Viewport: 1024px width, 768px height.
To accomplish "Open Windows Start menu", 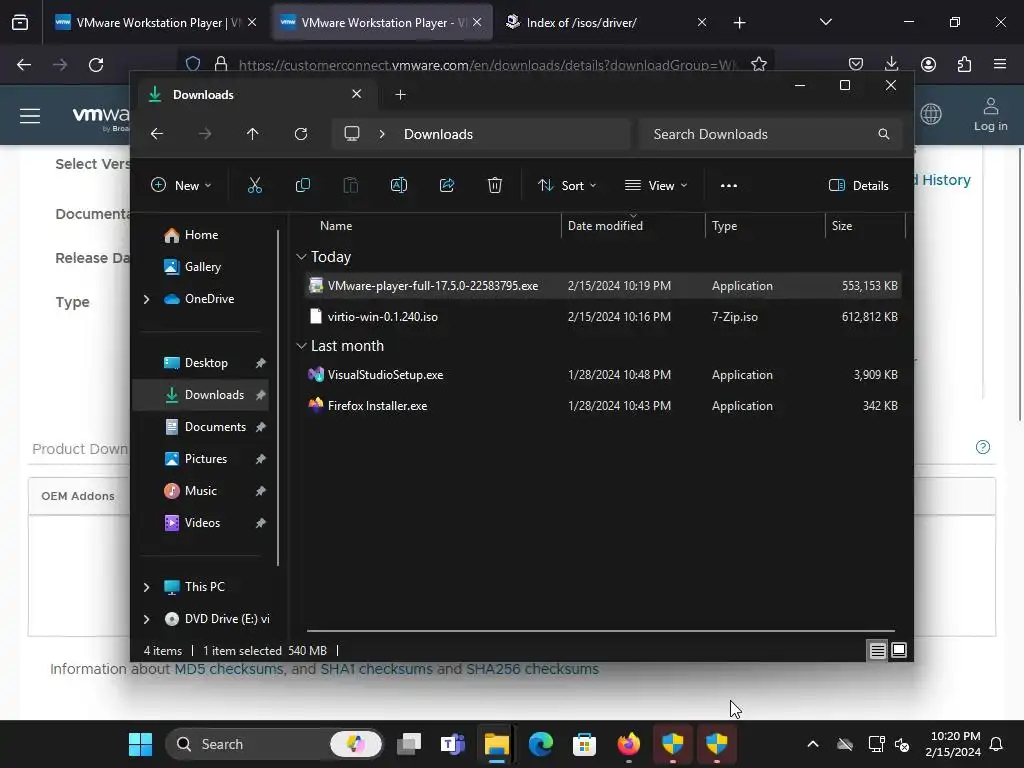I will click(x=140, y=744).
